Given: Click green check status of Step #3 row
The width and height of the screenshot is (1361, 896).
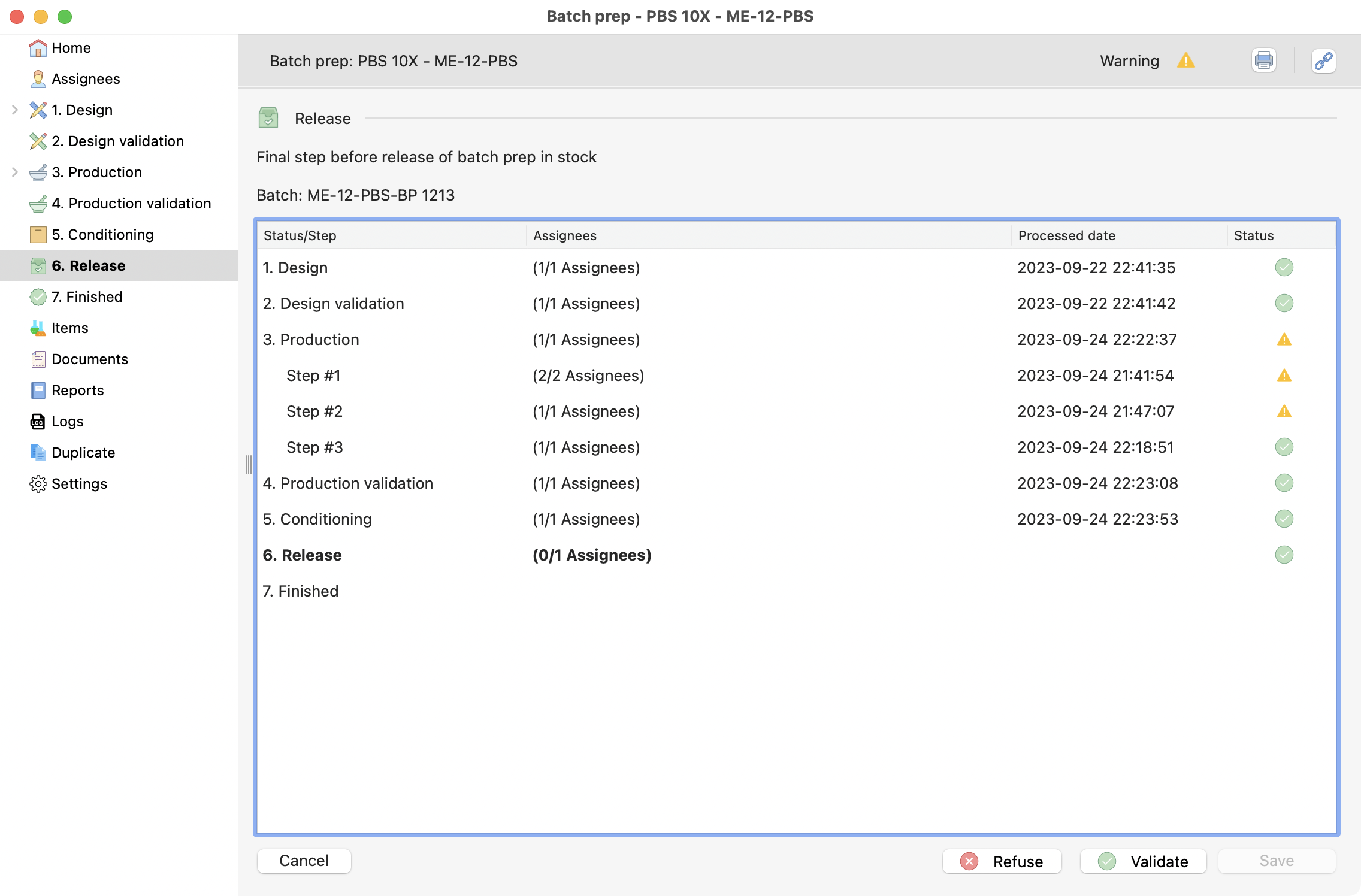Looking at the screenshot, I should 1284,447.
